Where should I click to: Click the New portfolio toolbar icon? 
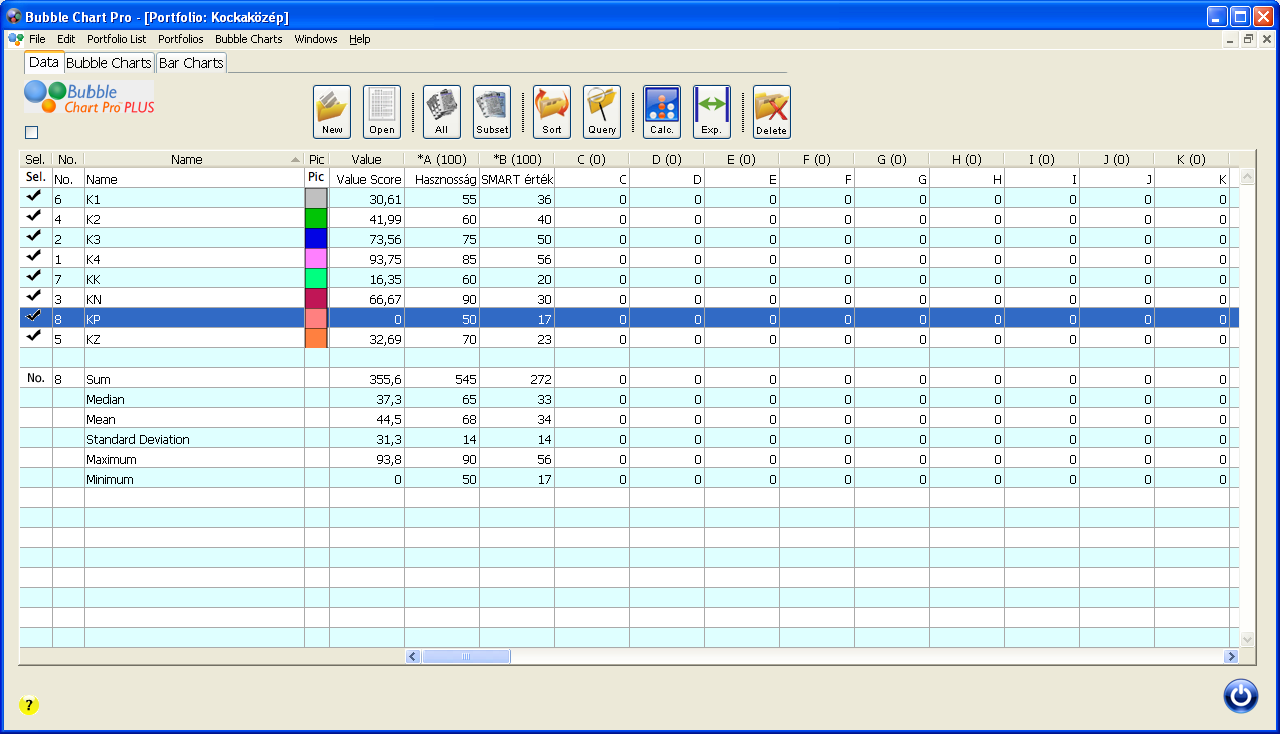point(332,111)
